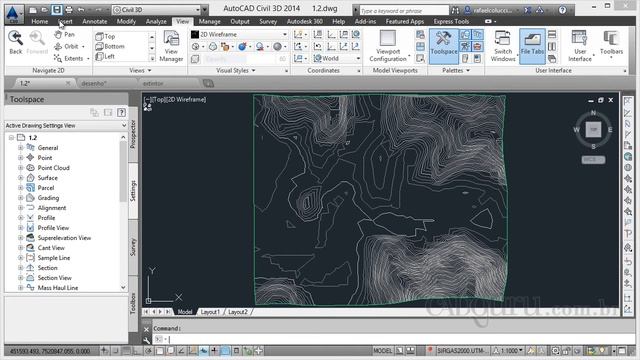Switch to the desenho drawing file tab
Viewport: 640px width, 360px height.
94,83
